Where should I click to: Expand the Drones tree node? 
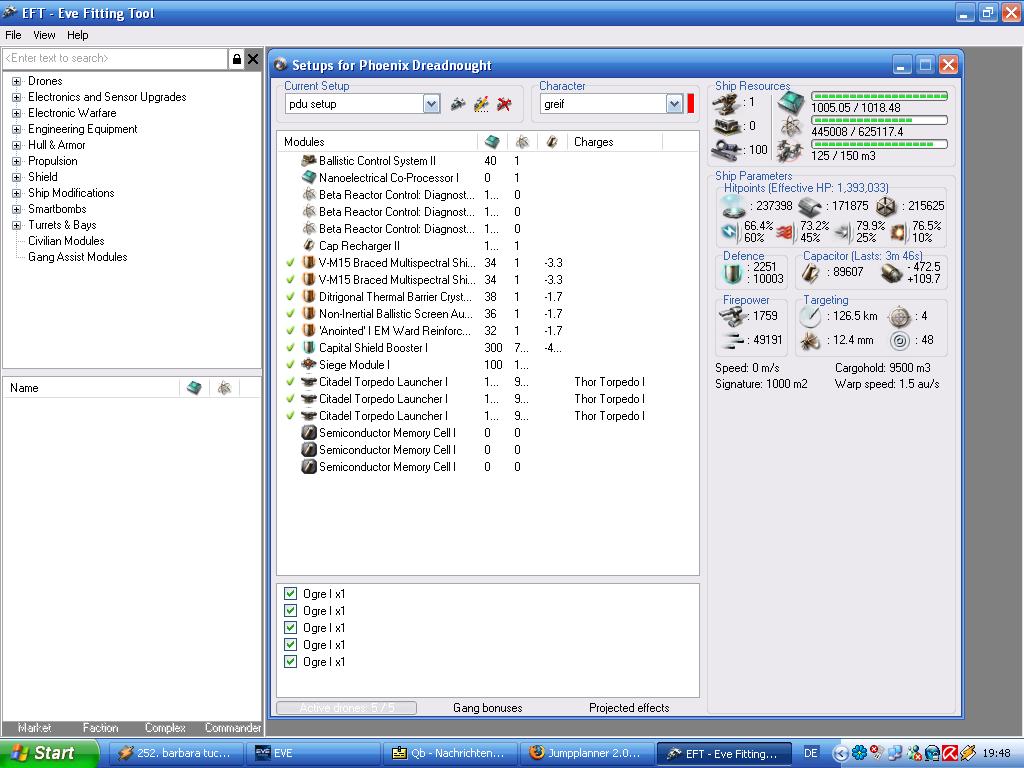click(x=16, y=82)
